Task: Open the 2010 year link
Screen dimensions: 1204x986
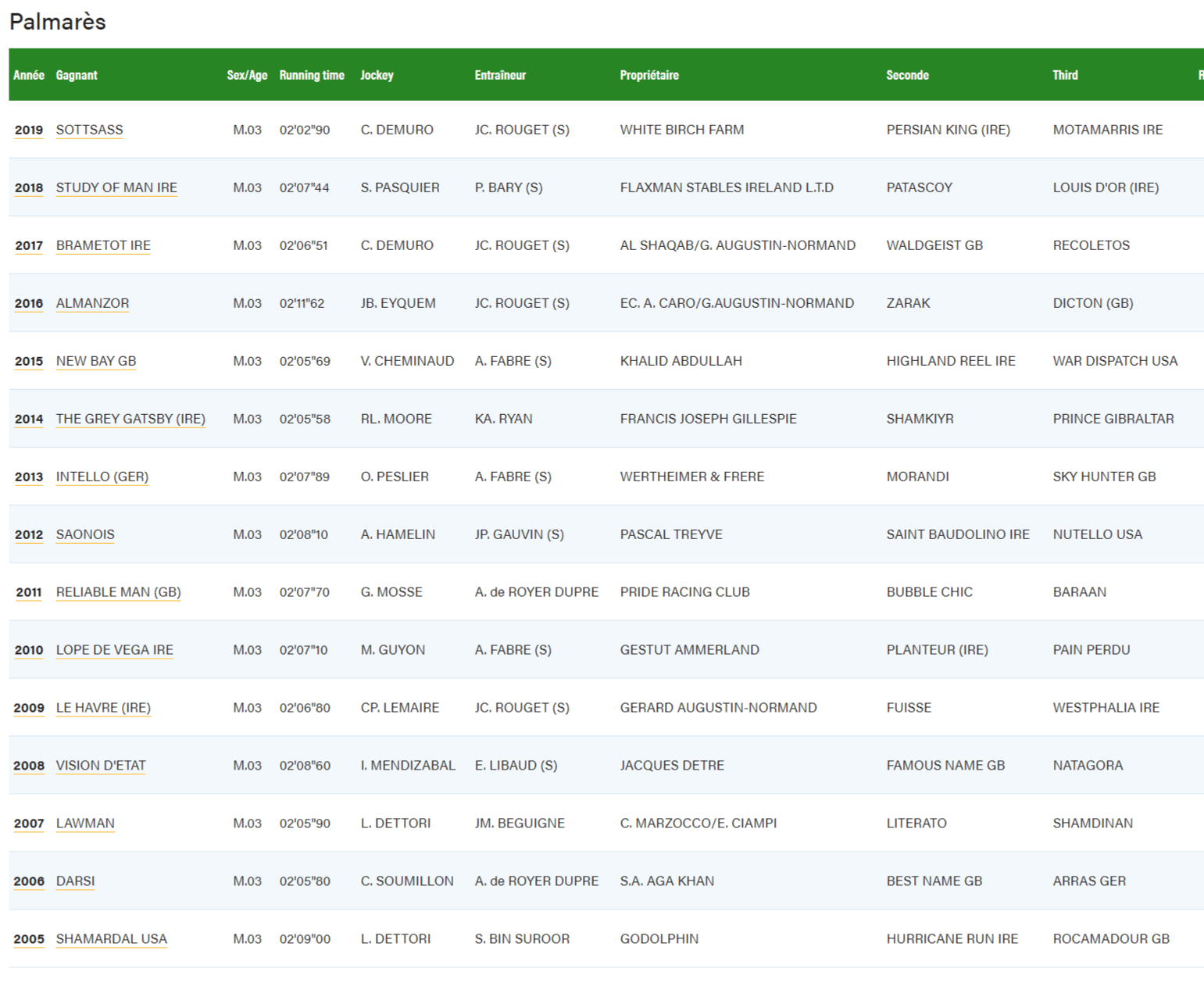Action: (x=29, y=650)
